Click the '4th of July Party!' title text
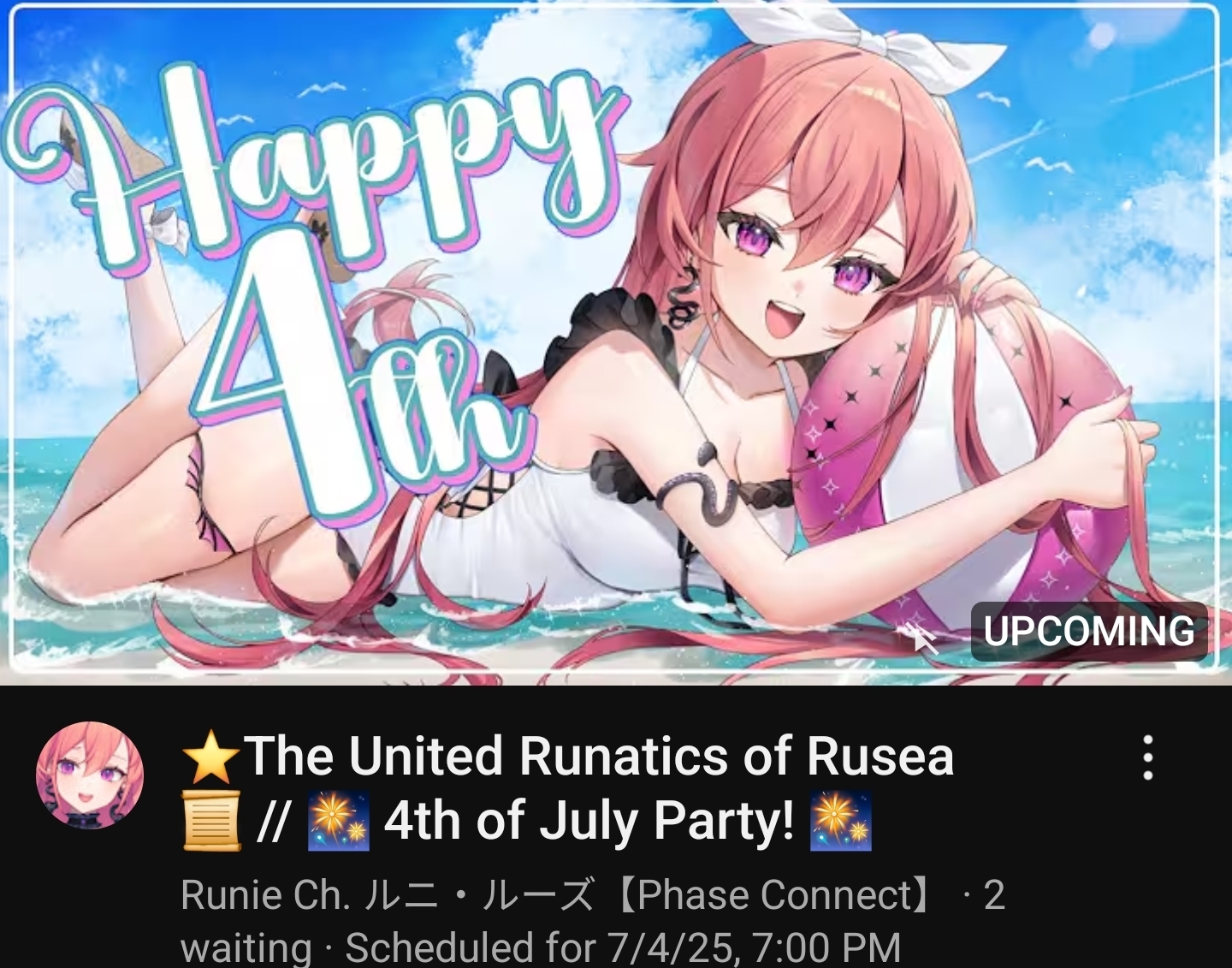This screenshot has width=1232, height=968. 589,822
